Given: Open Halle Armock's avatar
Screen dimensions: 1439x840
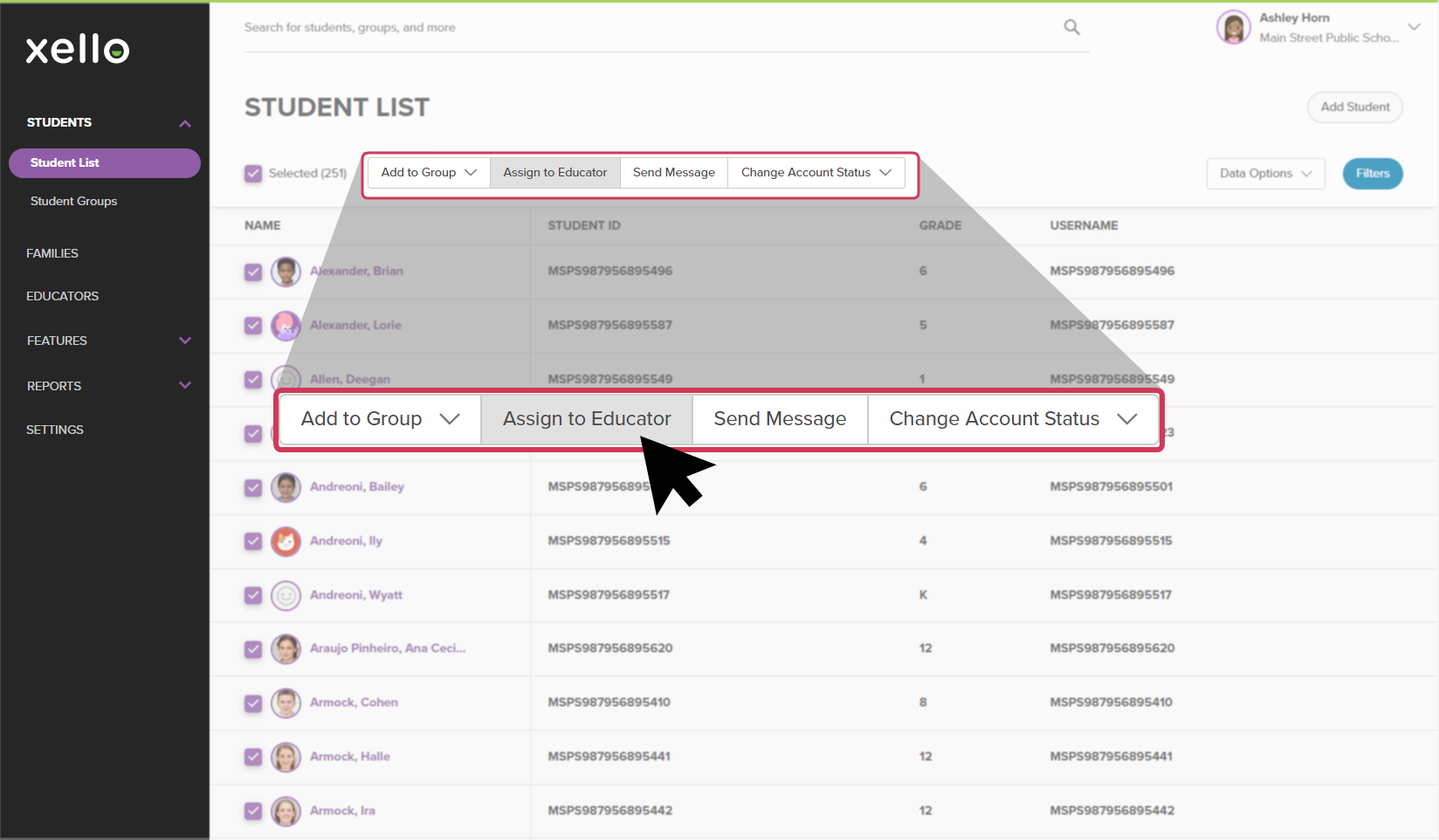Looking at the screenshot, I should point(286,757).
